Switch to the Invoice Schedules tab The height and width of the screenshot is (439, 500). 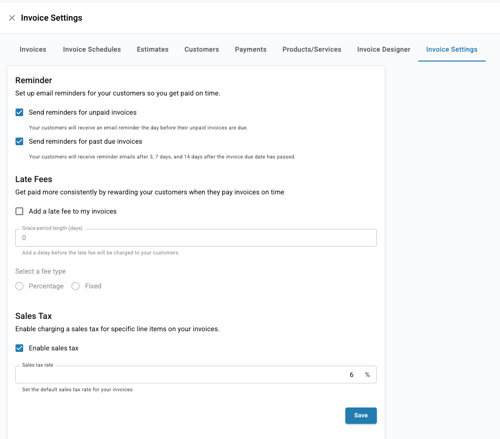[x=92, y=49]
